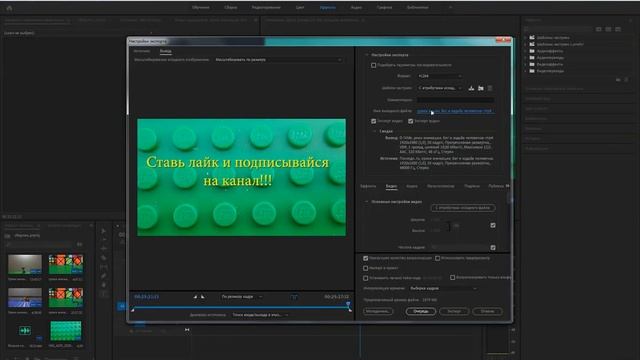
Task: Click the set in point triangle icon
Action: 196,297
